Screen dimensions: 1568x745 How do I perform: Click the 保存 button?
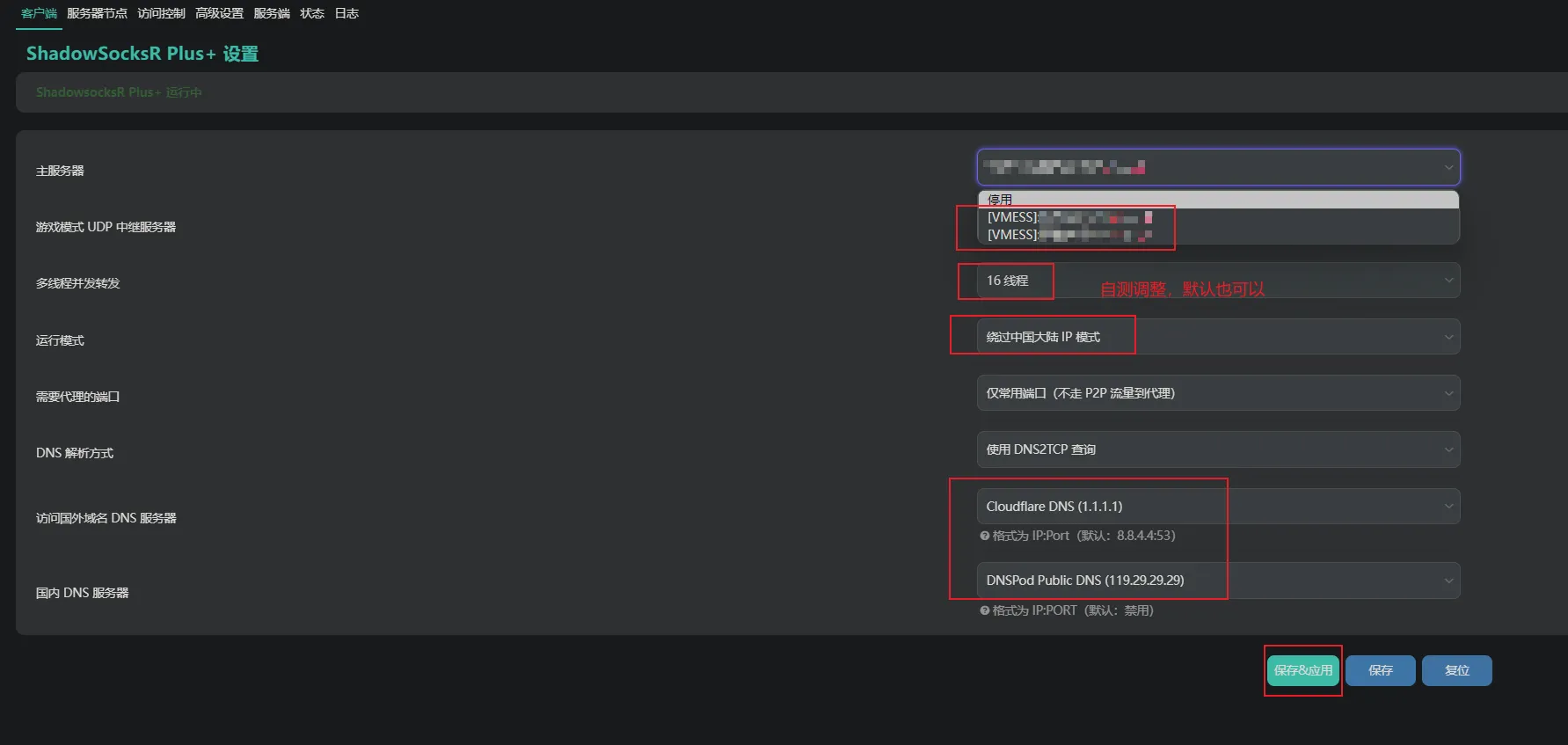1380,670
